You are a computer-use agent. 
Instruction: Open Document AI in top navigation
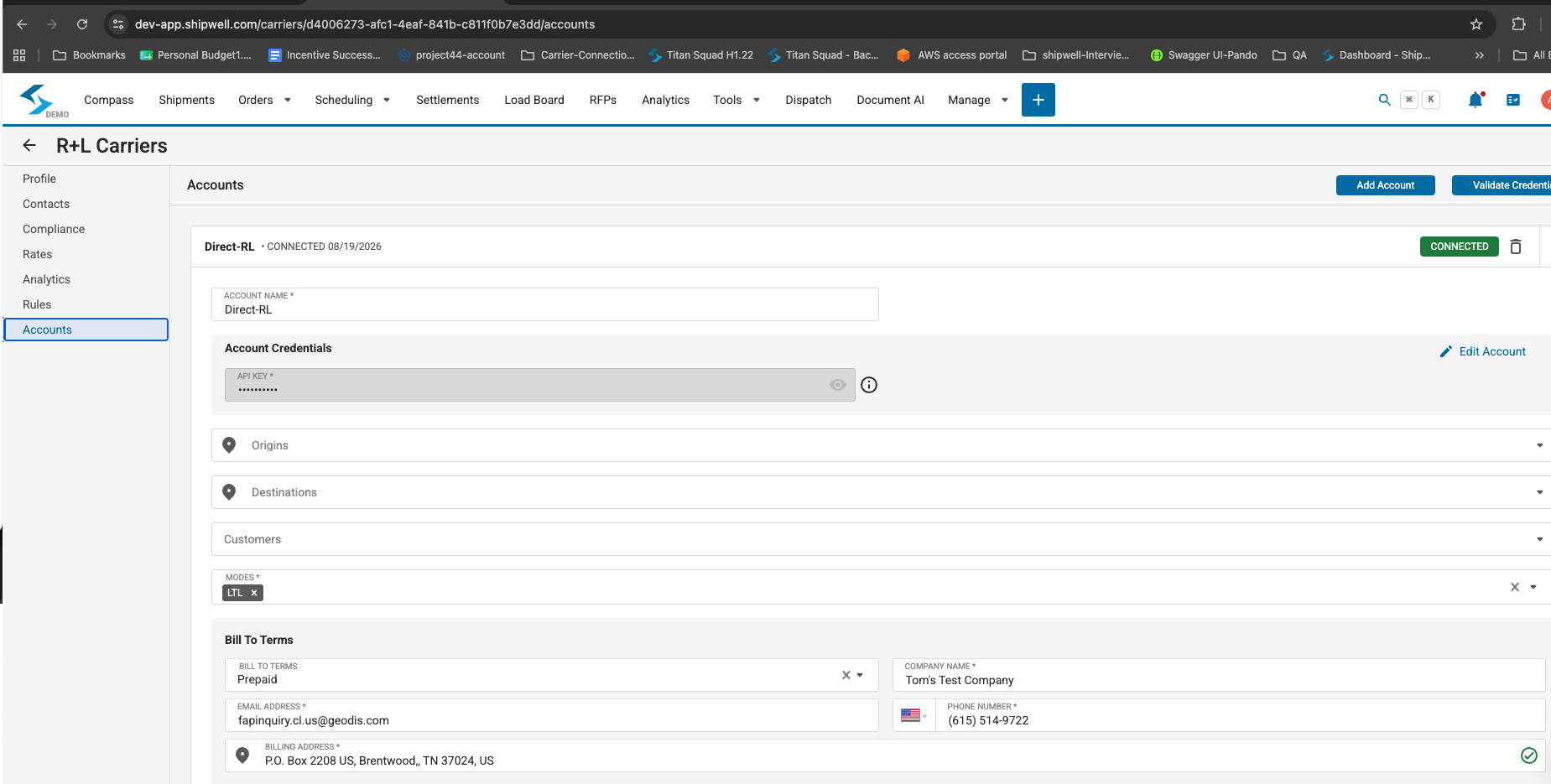click(891, 100)
